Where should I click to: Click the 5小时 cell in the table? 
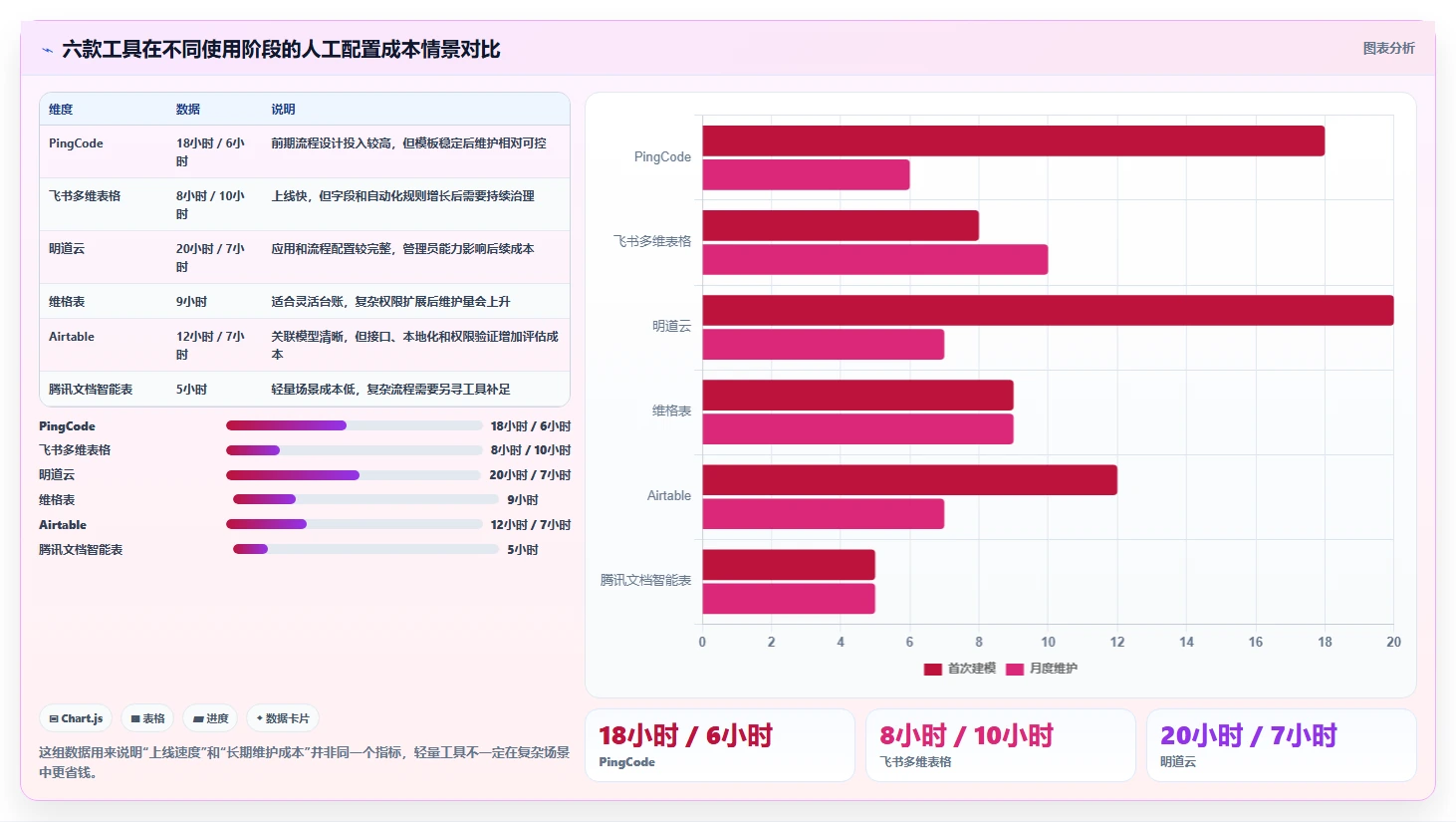point(191,390)
